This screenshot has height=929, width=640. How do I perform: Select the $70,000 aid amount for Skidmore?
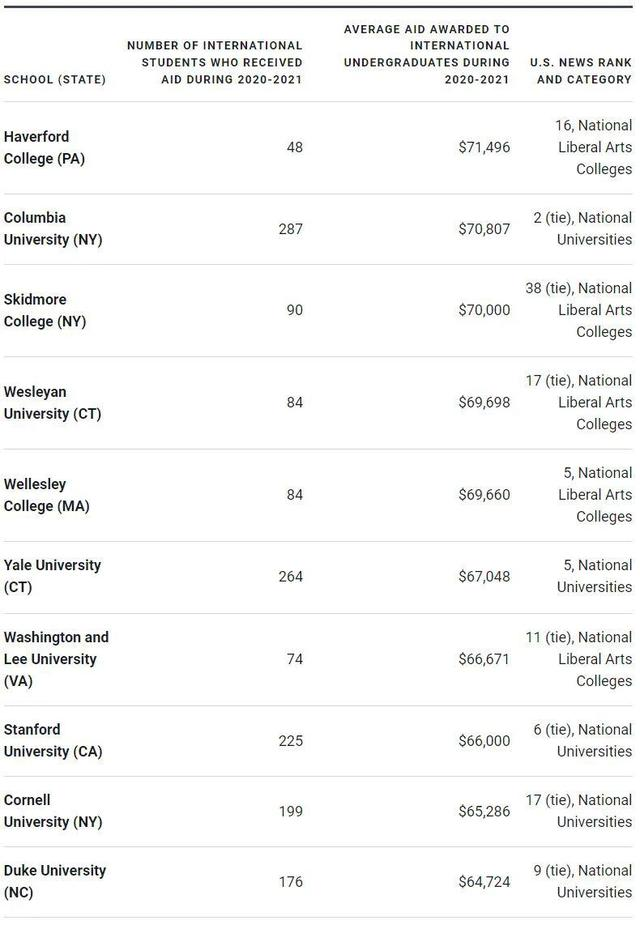tap(484, 310)
